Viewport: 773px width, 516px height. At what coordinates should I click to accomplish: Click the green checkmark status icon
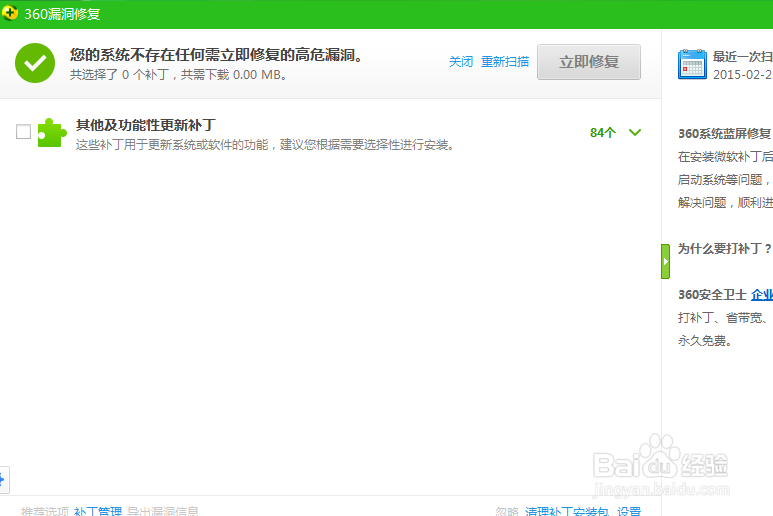point(35,63)
